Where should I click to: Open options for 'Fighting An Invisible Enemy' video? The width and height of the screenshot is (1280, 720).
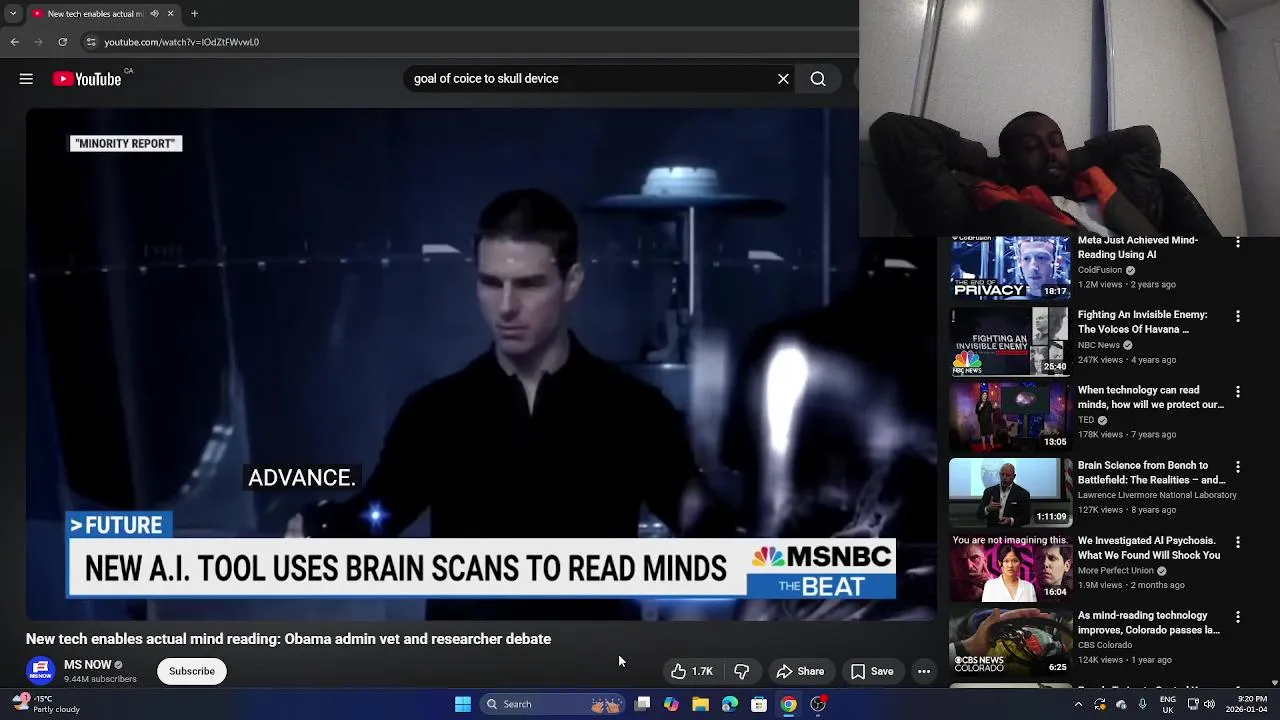[1238, 316]
